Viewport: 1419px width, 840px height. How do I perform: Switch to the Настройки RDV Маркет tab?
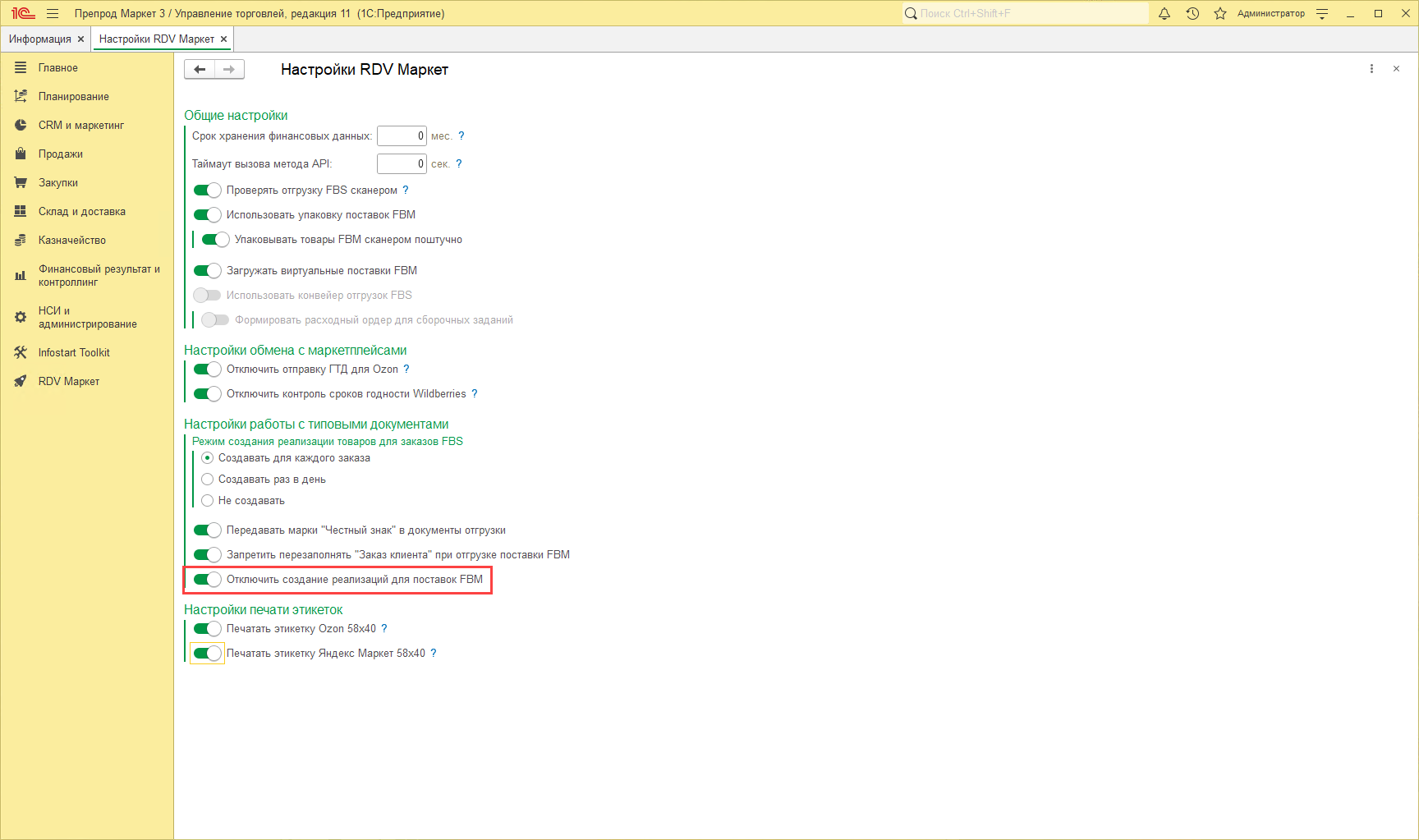click(x=157, y=39)
